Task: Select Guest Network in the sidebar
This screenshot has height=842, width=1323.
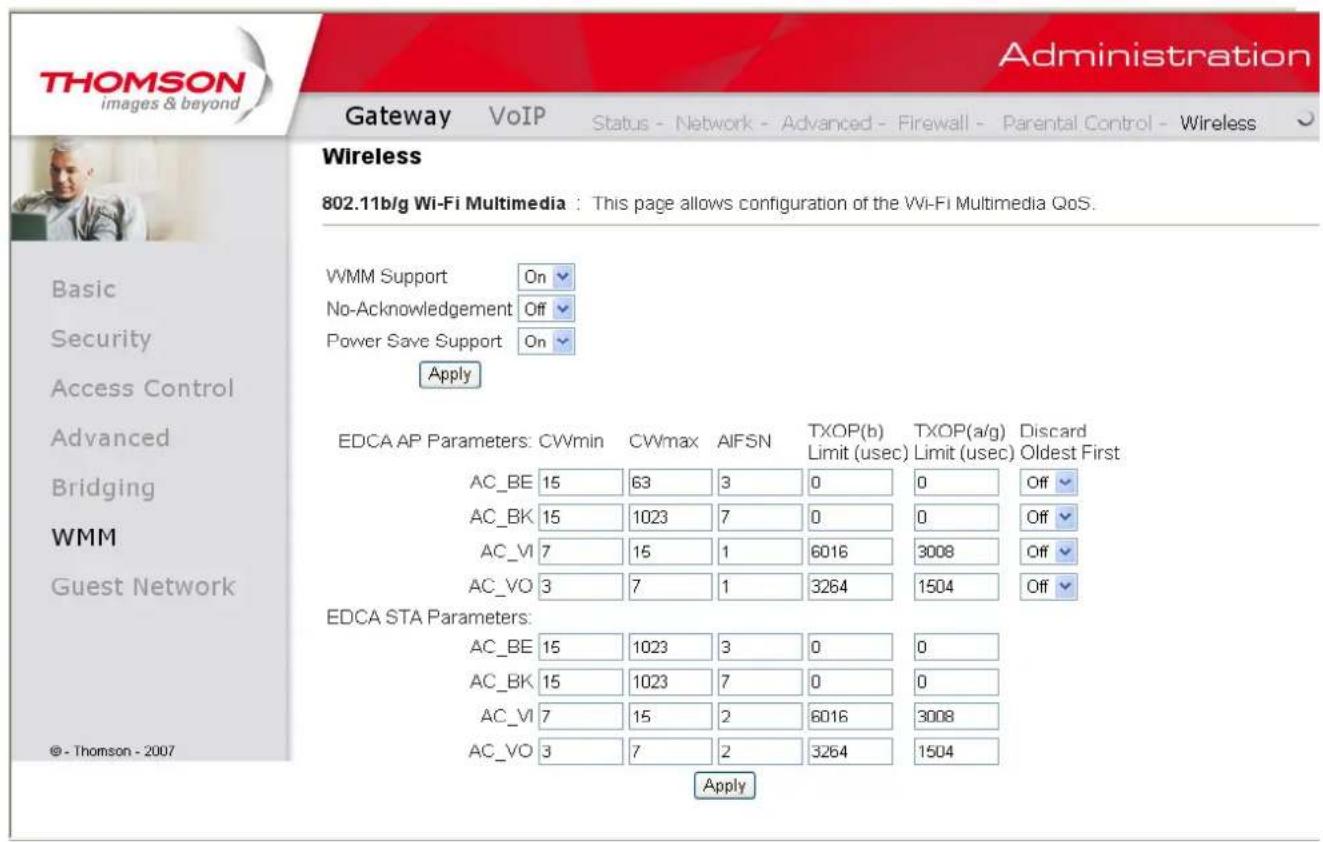Action: [142, 587]
